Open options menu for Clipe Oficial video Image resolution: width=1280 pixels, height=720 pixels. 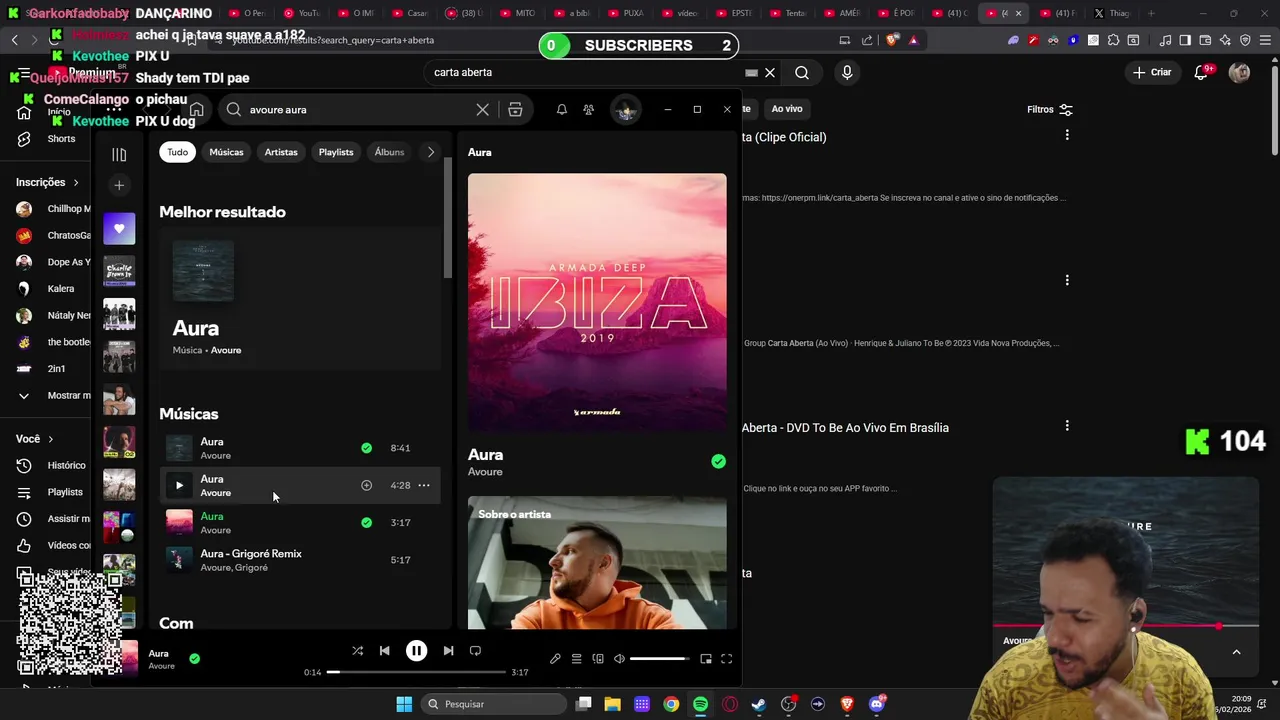click(x=1067, y=135)
